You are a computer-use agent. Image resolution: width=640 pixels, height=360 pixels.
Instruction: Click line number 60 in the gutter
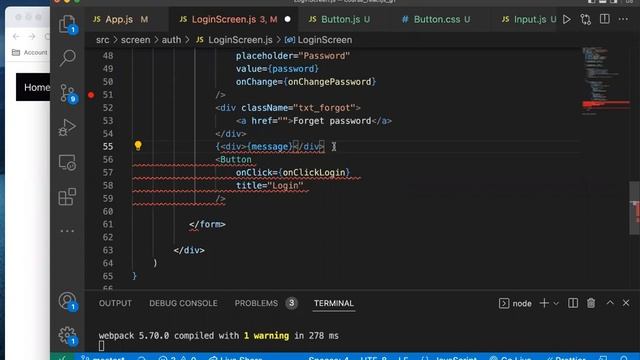coord(108,211)
